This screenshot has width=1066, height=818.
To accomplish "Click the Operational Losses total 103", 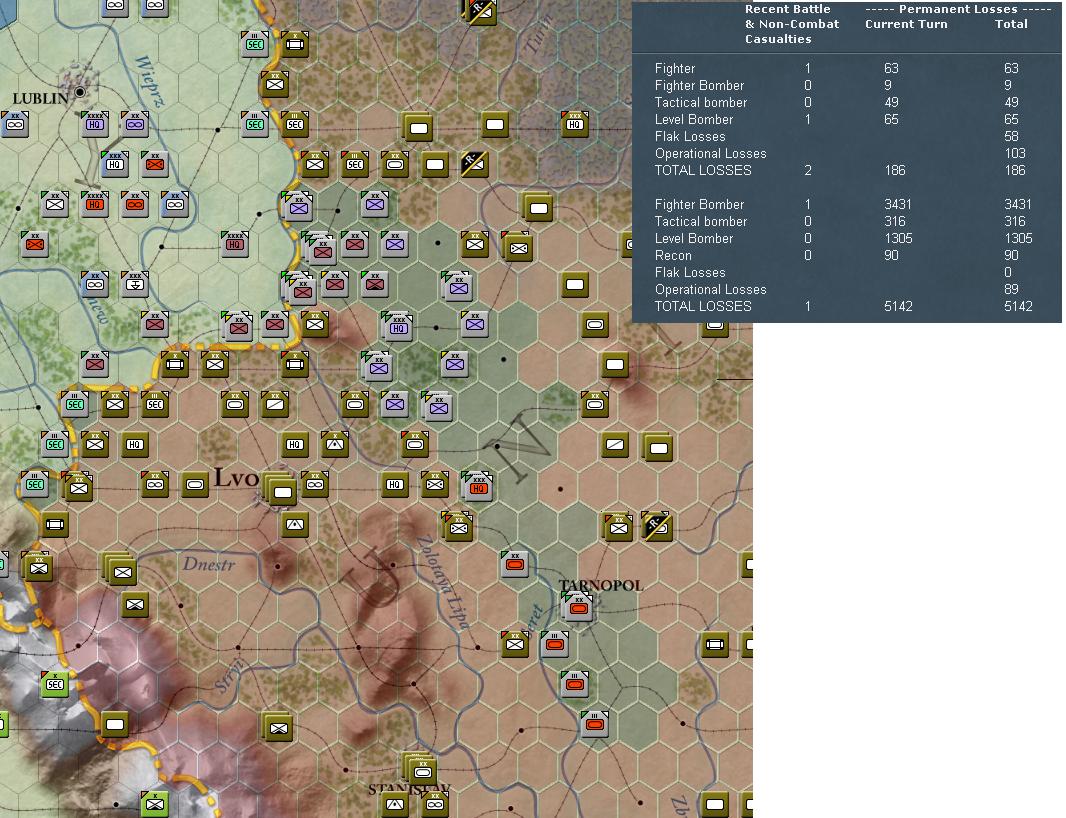I will [1015, 153].
